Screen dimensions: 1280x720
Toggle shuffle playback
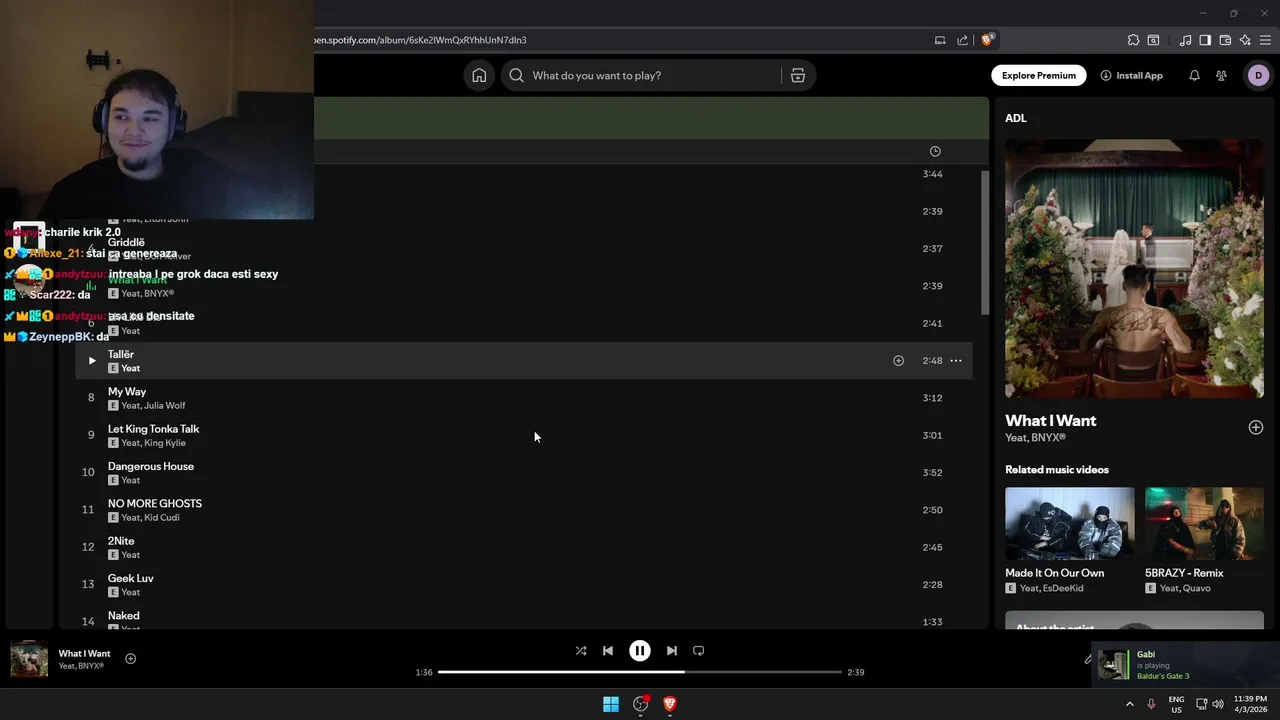[x=581, y=650]
